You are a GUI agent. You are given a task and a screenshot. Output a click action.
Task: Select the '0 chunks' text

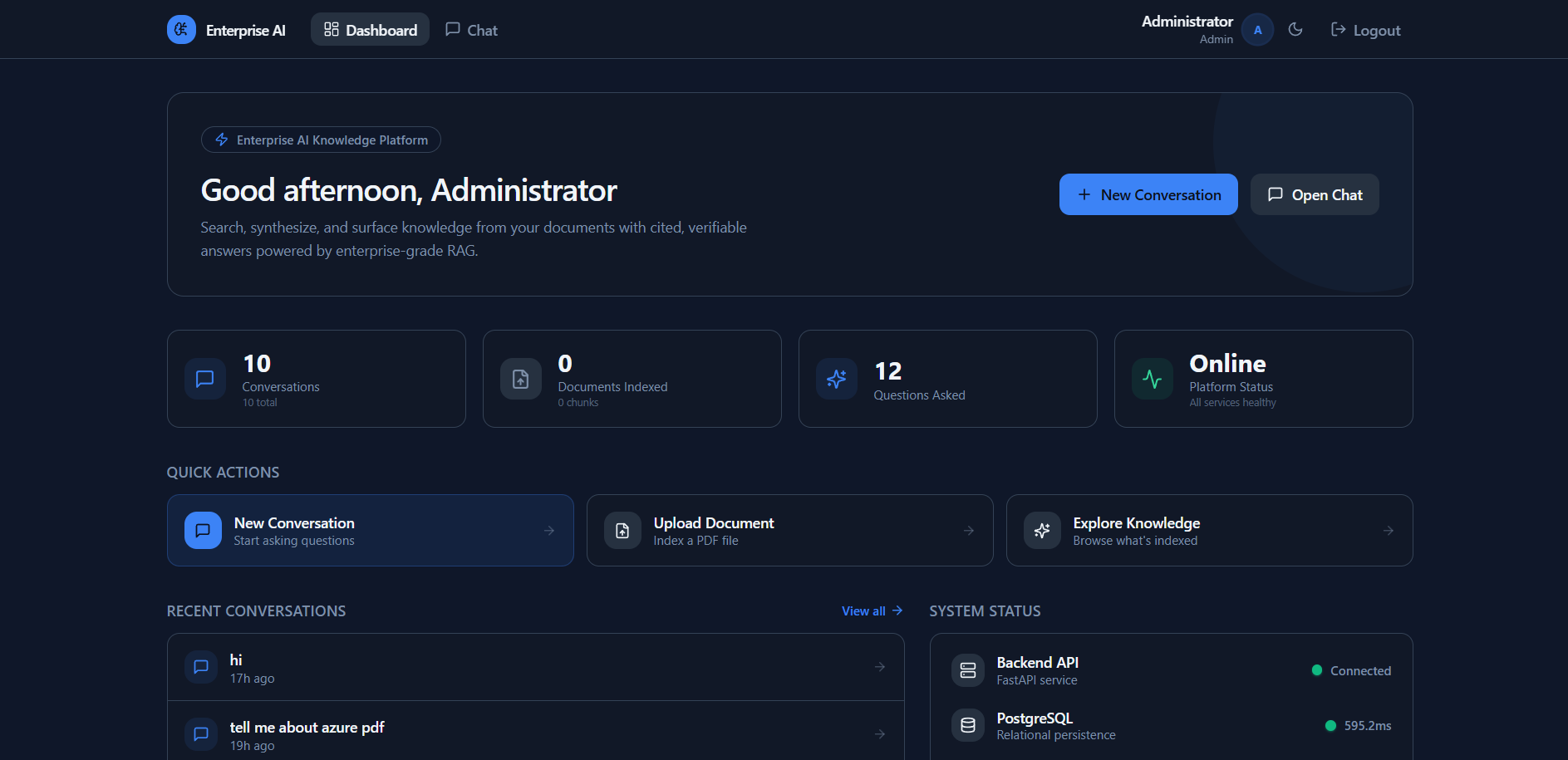coord(578,403)
